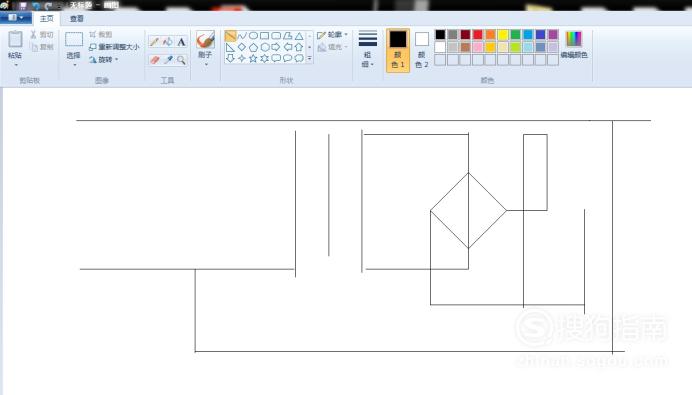Open Edit colors (编辑颜色) dialog

pyautogui.click(x=574, y=45)
